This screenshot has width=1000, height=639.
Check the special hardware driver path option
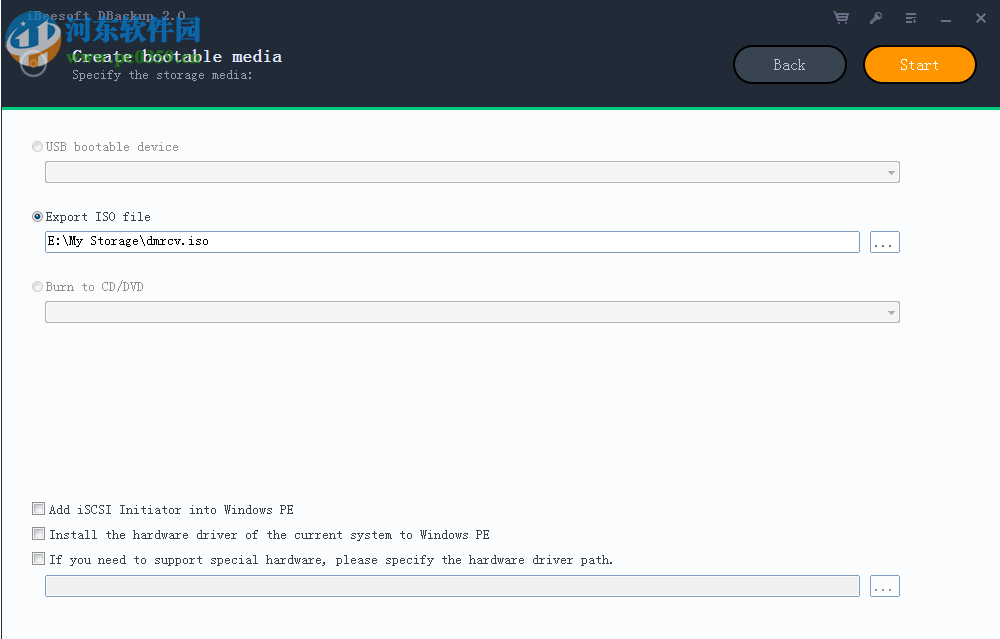click(x=39, y=559)
